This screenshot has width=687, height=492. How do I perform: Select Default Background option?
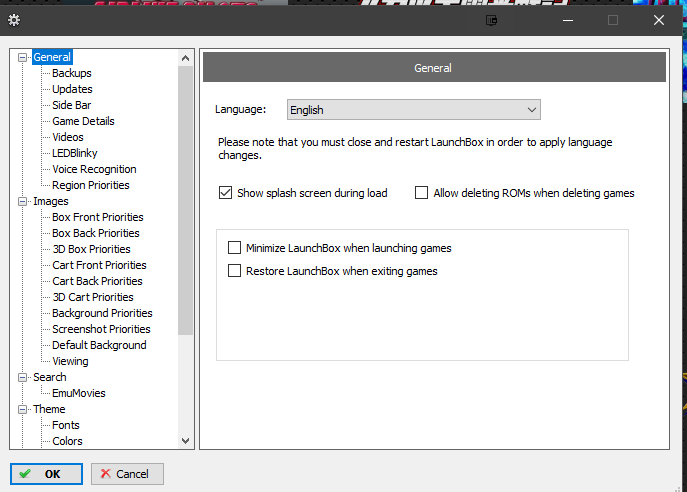coord(99,345)
